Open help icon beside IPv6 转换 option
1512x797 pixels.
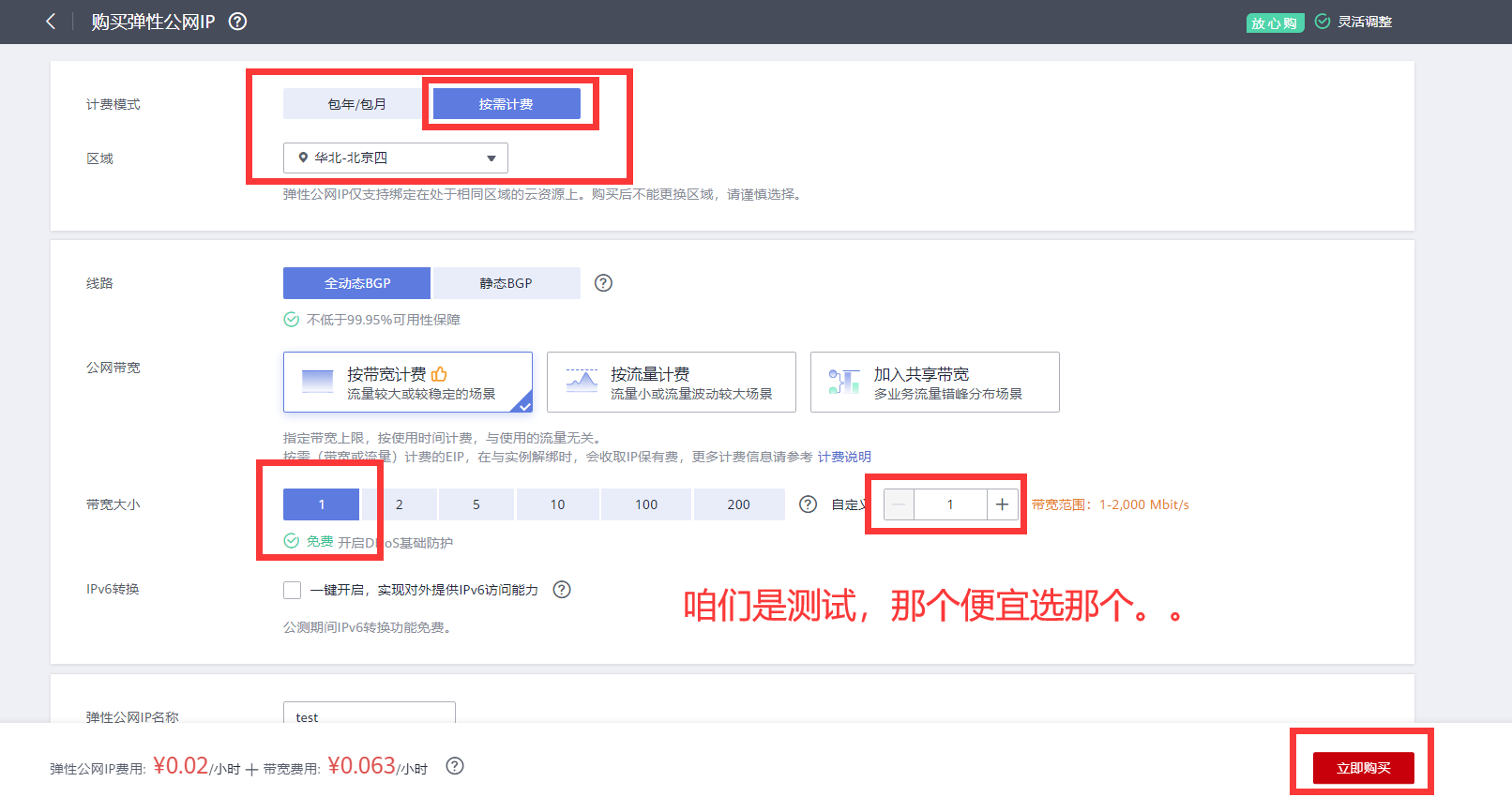click(x=562, y=590)
